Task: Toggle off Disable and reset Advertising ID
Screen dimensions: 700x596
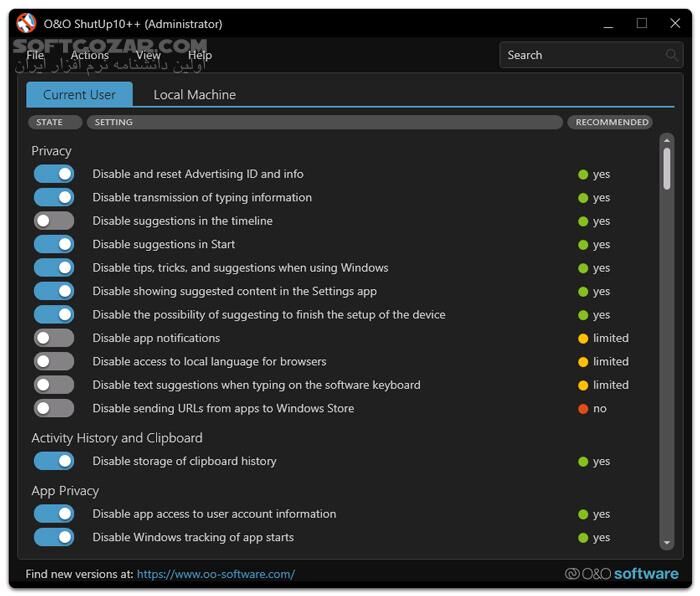Action: [x=54, y=174]
